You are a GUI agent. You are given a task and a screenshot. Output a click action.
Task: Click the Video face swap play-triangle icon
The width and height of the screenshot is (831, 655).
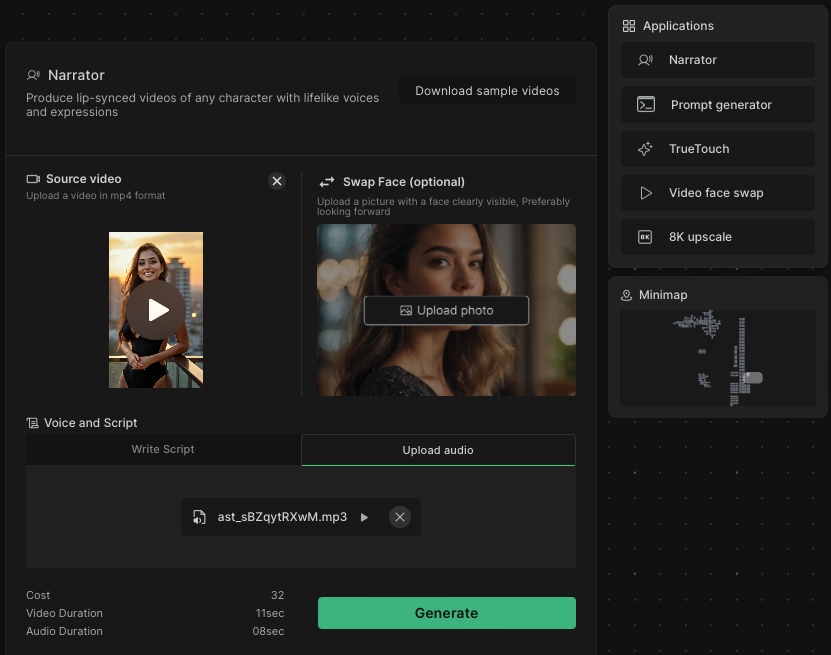[x=646, y=193]
